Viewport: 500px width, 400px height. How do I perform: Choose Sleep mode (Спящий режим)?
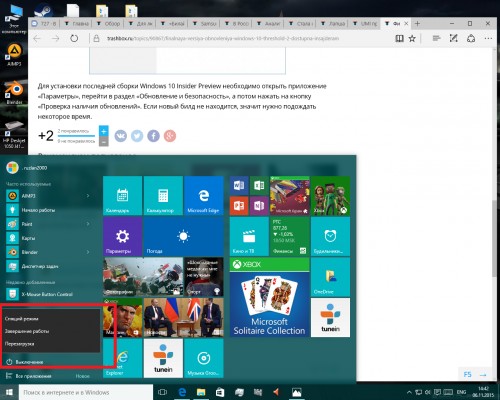(x=52, y=319)
